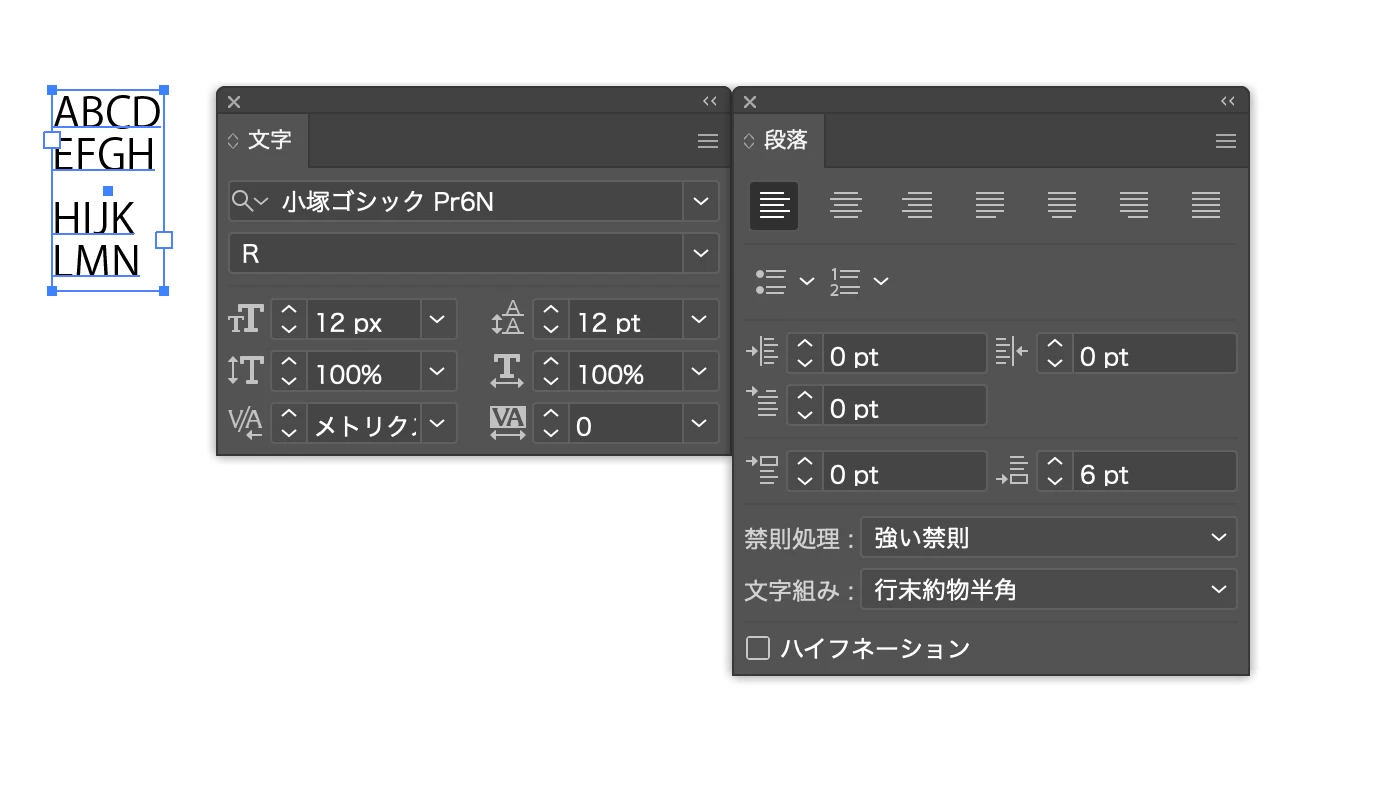
Task: Select justify all lines icon
Action: point(1206,205)
